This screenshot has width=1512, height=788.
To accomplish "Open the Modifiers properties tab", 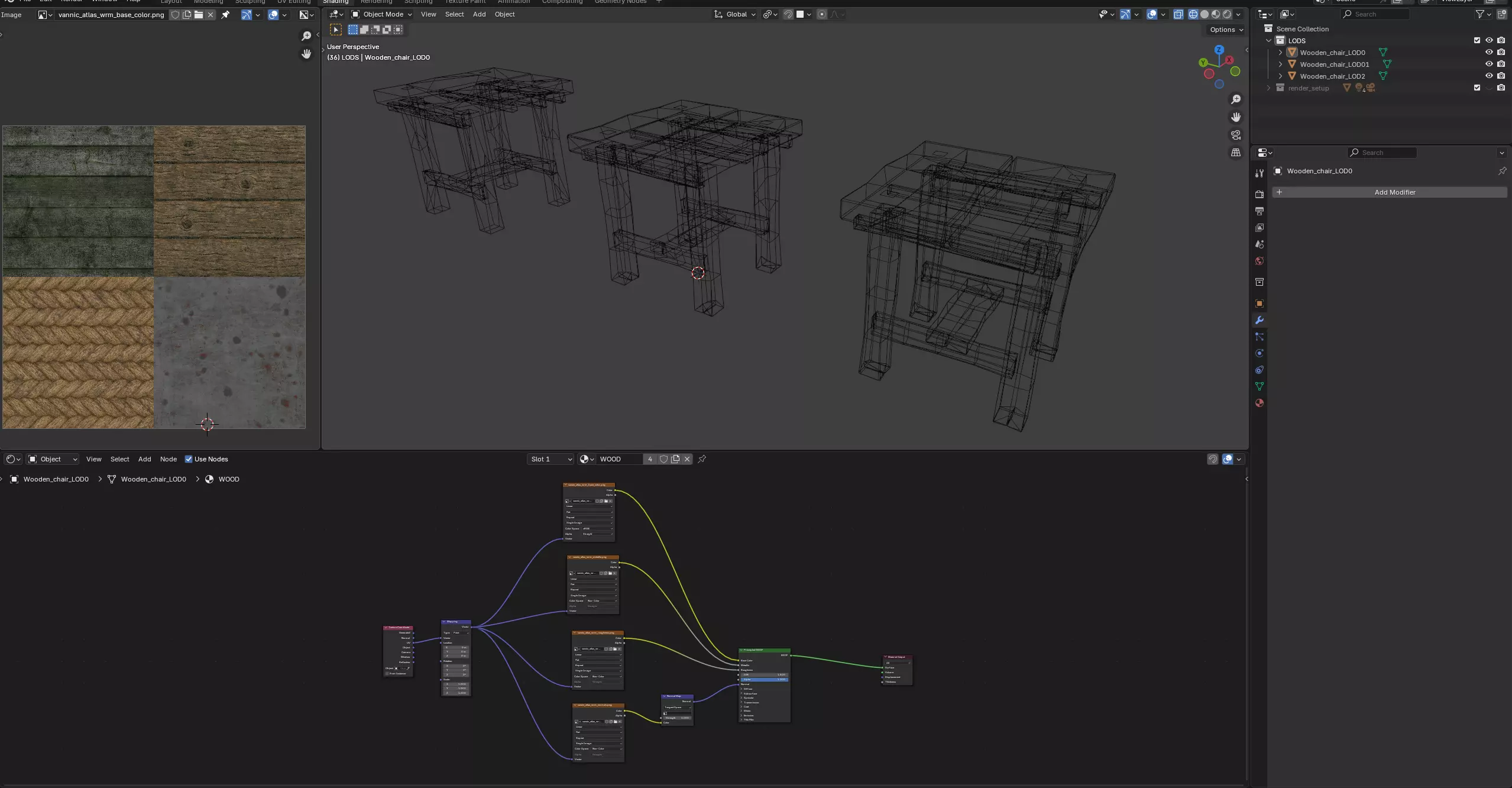I will pyautogui.click(x=1260, y=320).
